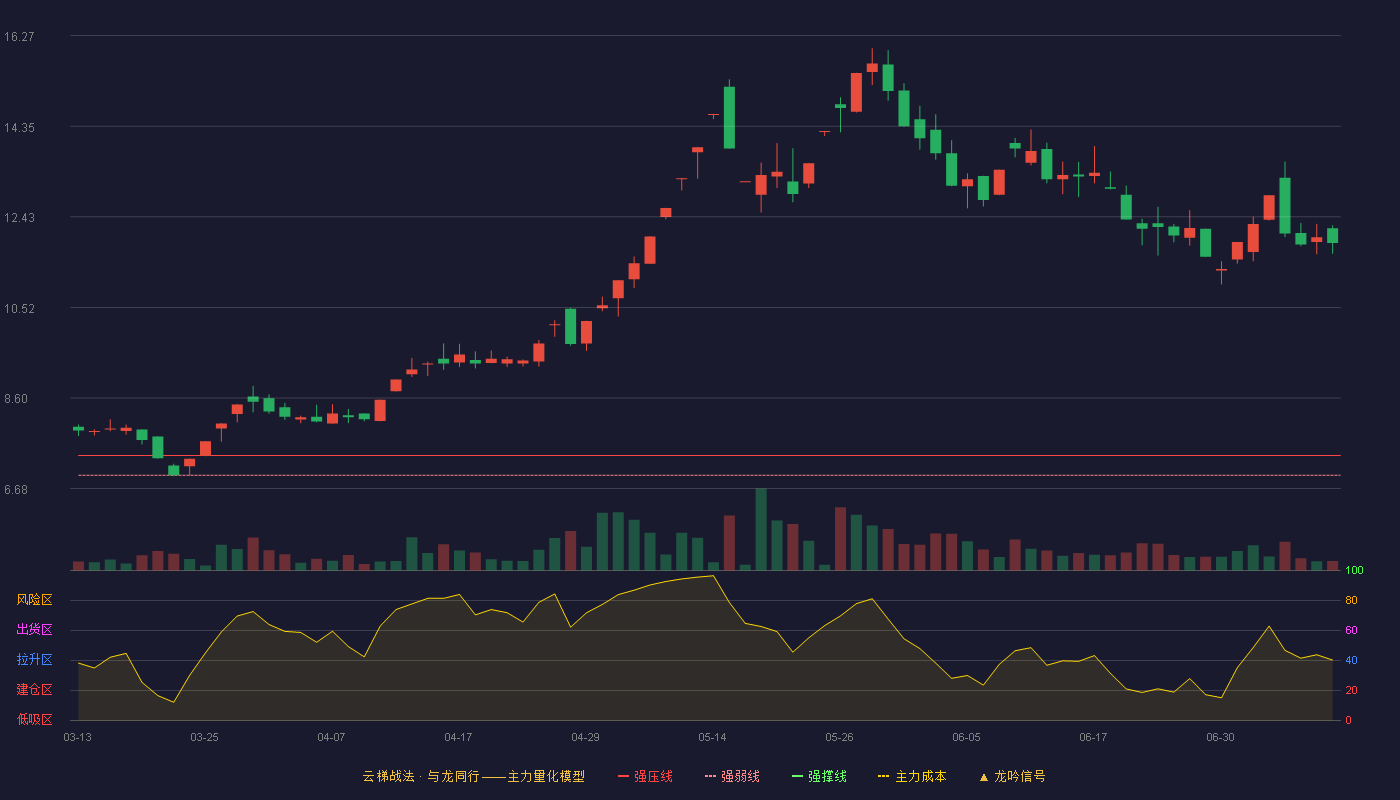This screenshot has height=800, width=1400.
Task: Click the orange 80 indicator axis value
Action: (x=1351, y=601)
